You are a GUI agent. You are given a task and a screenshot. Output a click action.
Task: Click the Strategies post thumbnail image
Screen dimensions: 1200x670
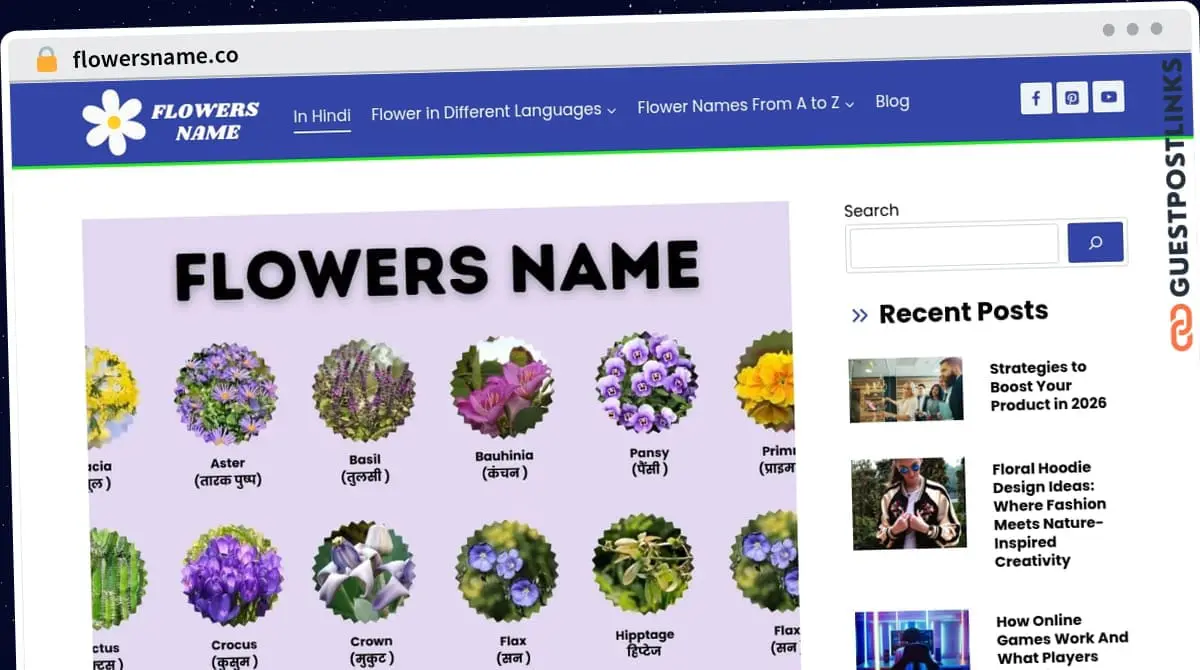point(905,389)
